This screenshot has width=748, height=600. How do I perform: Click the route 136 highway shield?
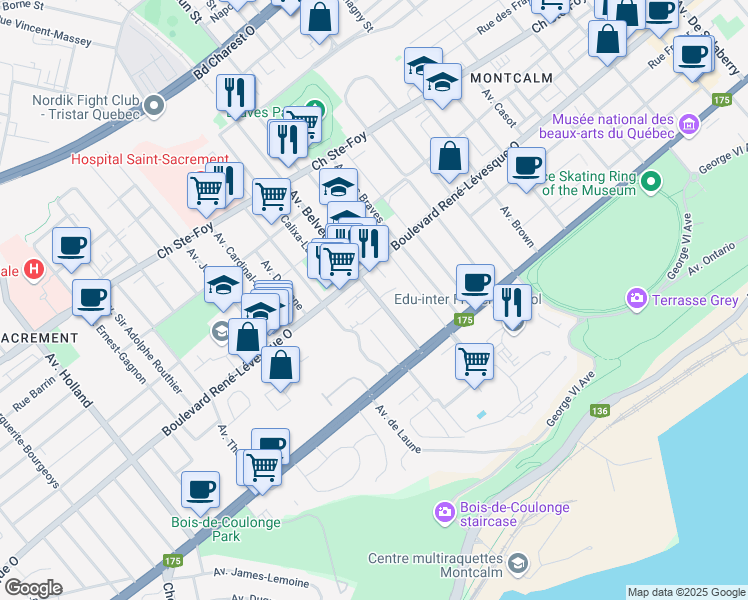(600, 411)
